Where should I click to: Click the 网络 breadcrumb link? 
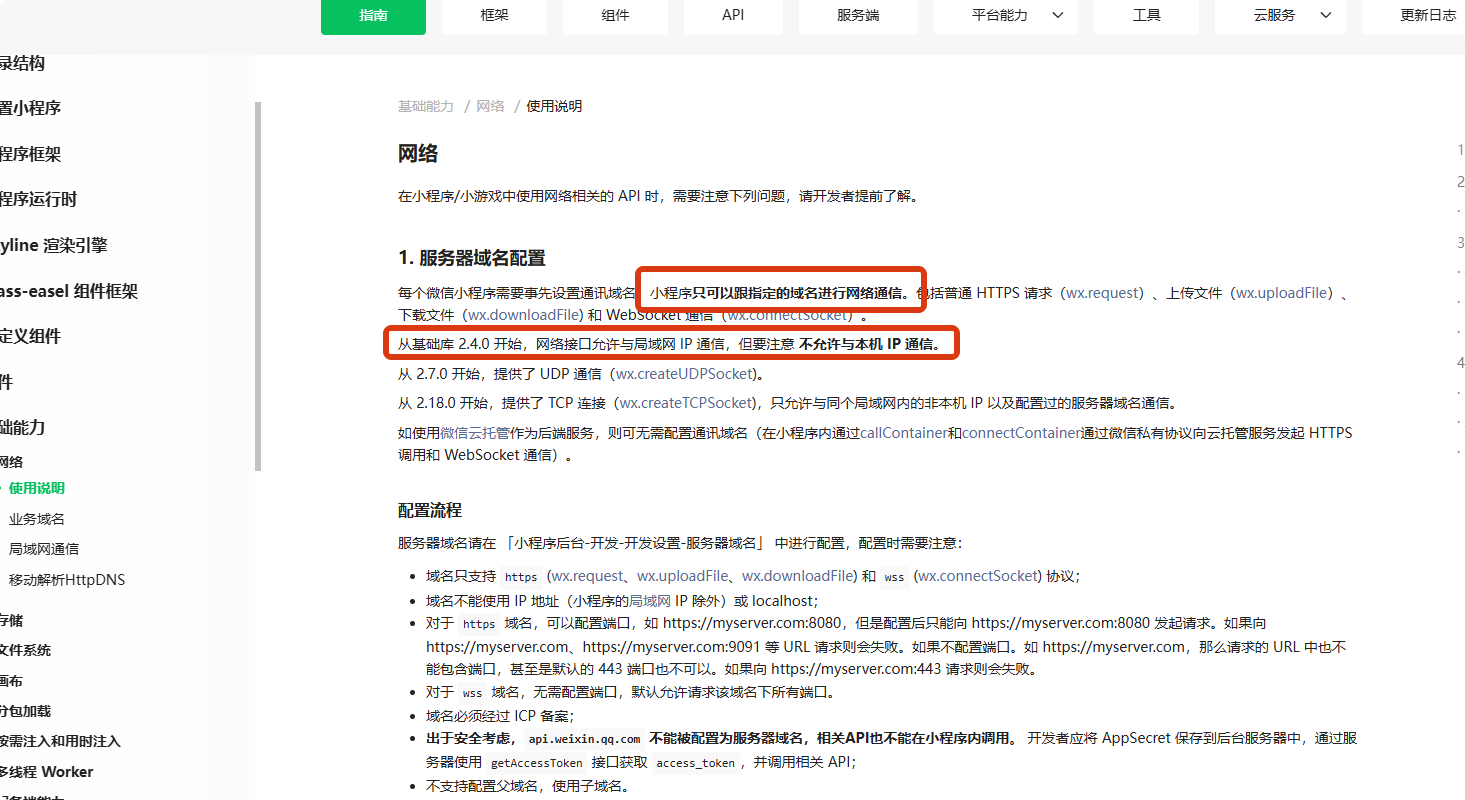[x=490, y=106]
